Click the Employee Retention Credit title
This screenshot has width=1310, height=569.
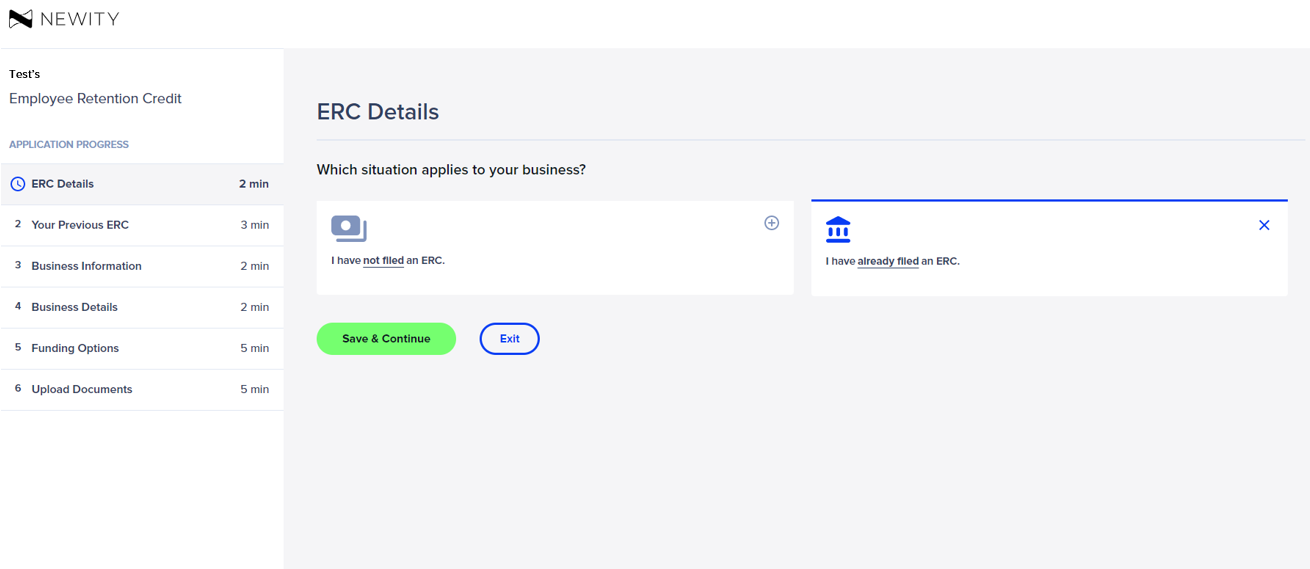(95, 99)
